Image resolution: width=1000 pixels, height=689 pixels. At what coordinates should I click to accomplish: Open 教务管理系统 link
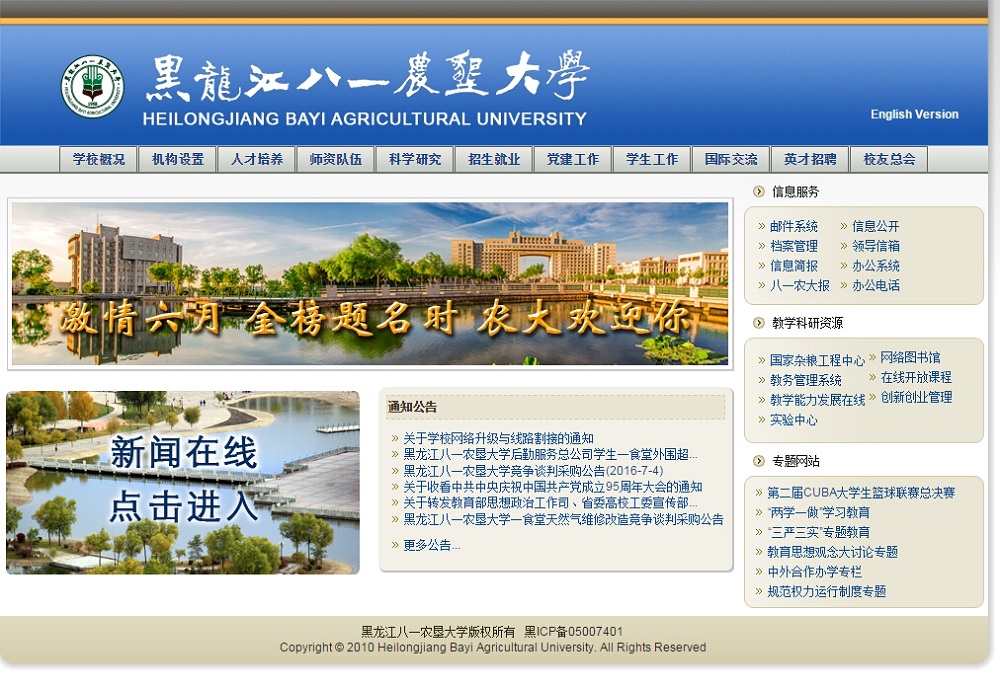coord(806,380)
